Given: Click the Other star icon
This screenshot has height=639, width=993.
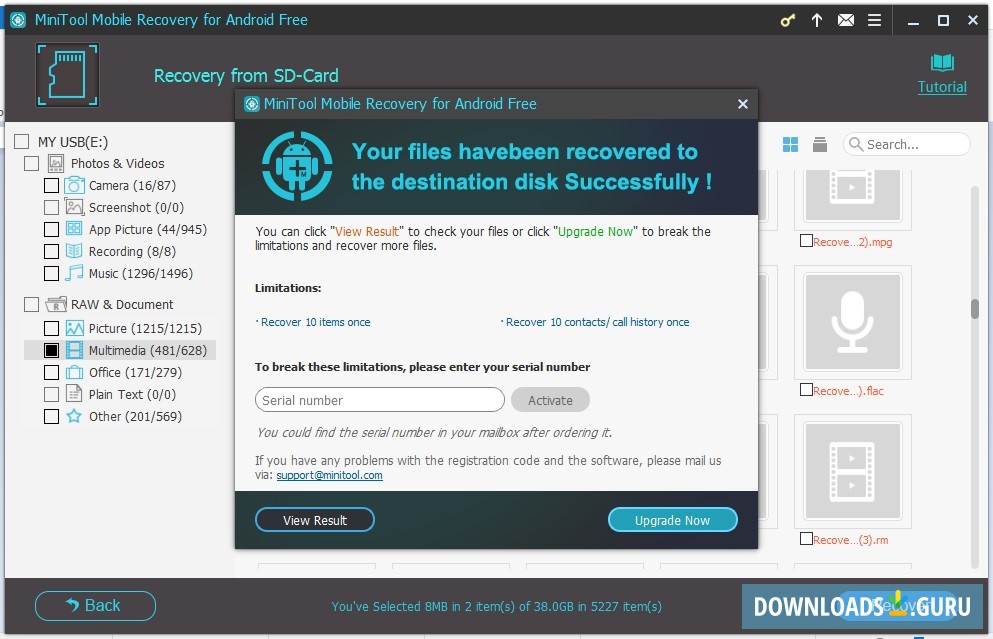Looking at the screenshot, I should click(x=74, y=416).
